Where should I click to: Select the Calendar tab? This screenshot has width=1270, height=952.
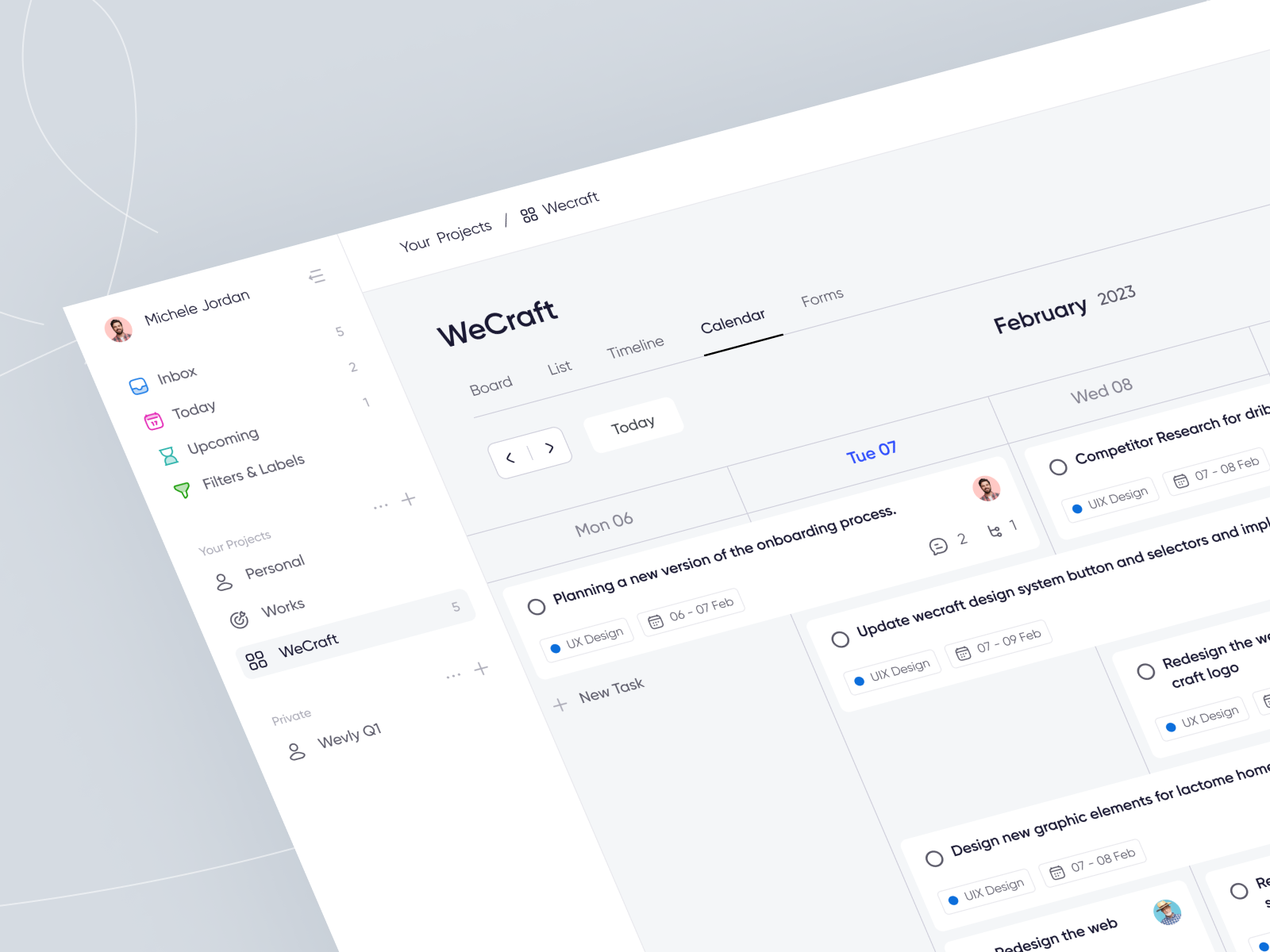click(x=733, y=321)
